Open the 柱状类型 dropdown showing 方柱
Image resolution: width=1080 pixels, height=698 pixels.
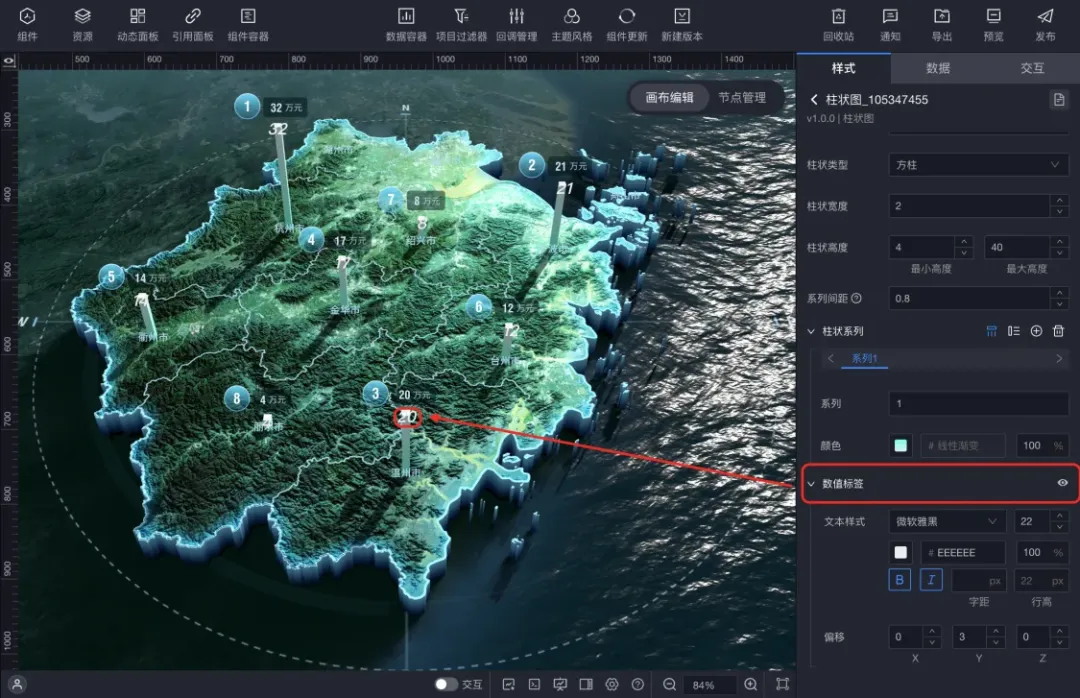point(978,165)
